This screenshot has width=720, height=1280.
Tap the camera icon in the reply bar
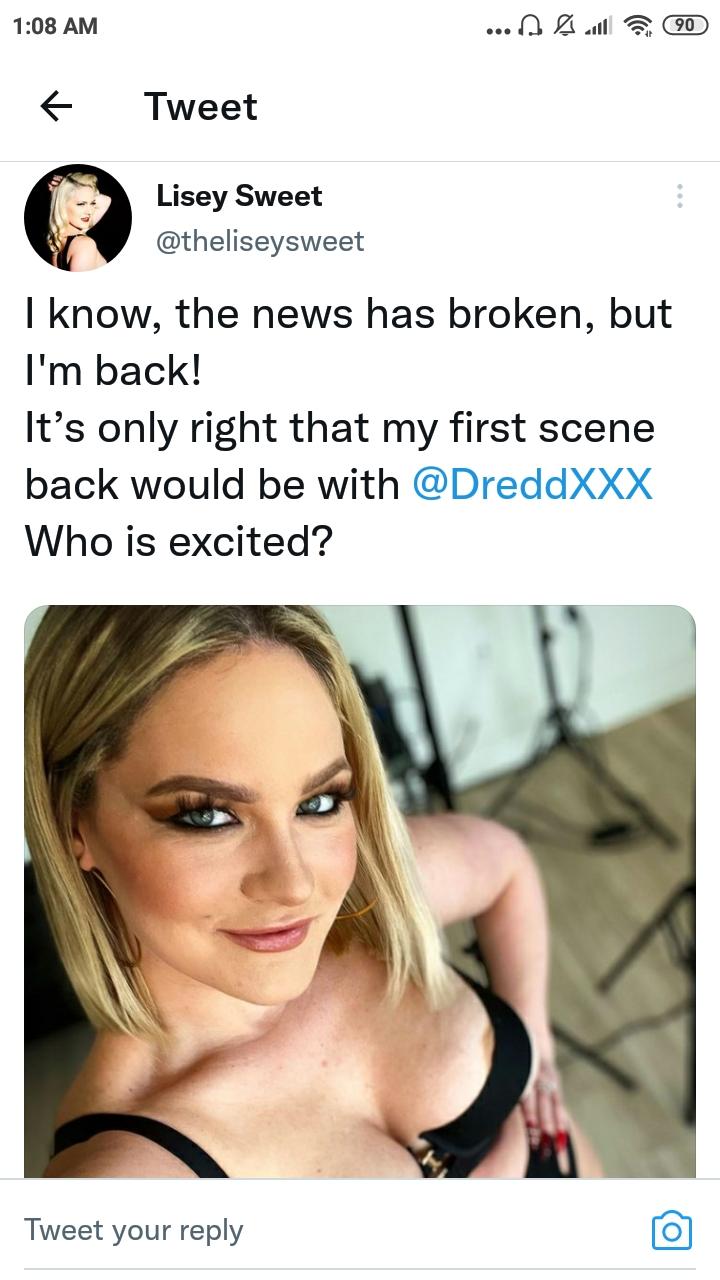coord(671,1230)
